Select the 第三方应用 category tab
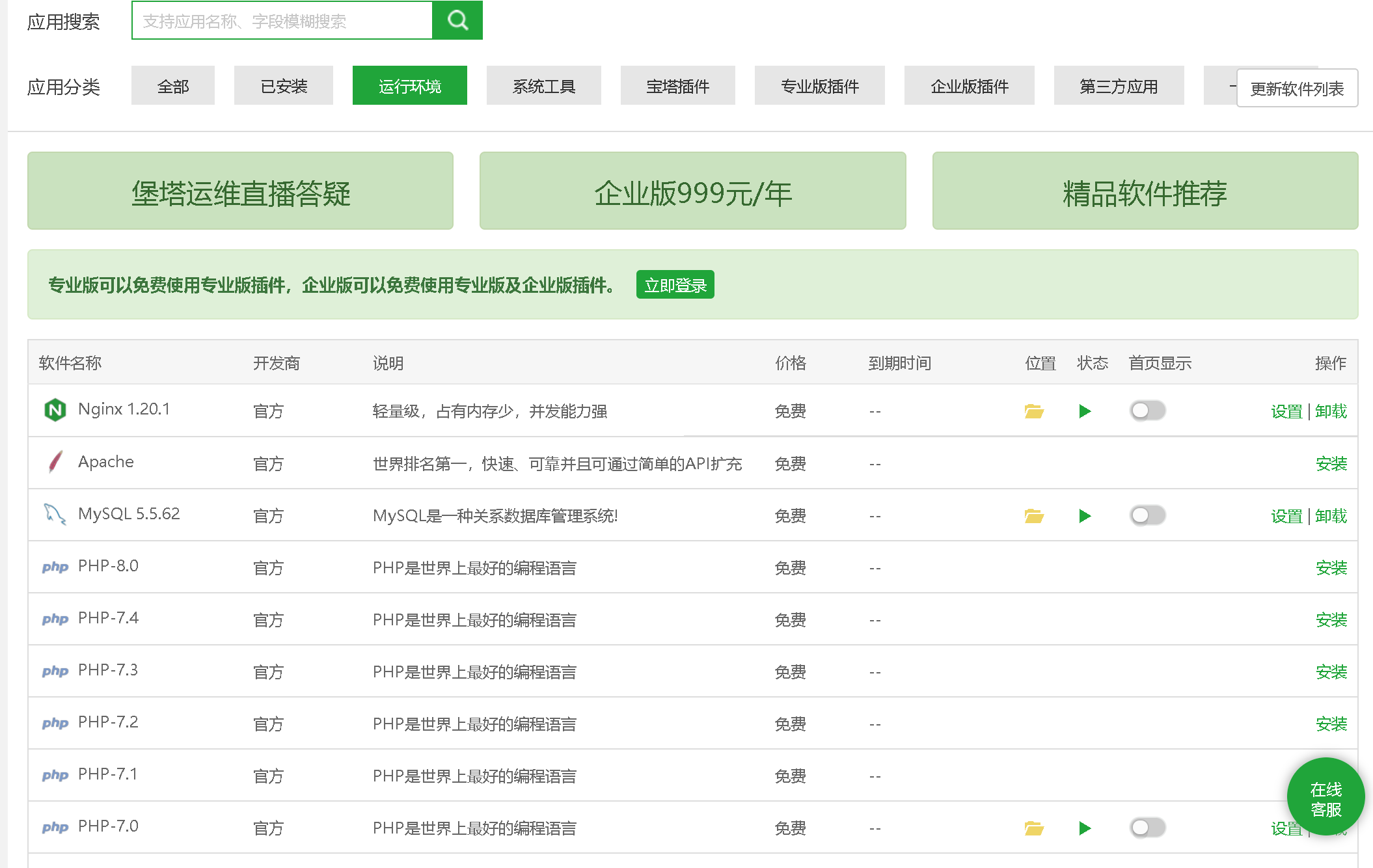Viewport: 1373px width, 868px height. pos(1119,85)
